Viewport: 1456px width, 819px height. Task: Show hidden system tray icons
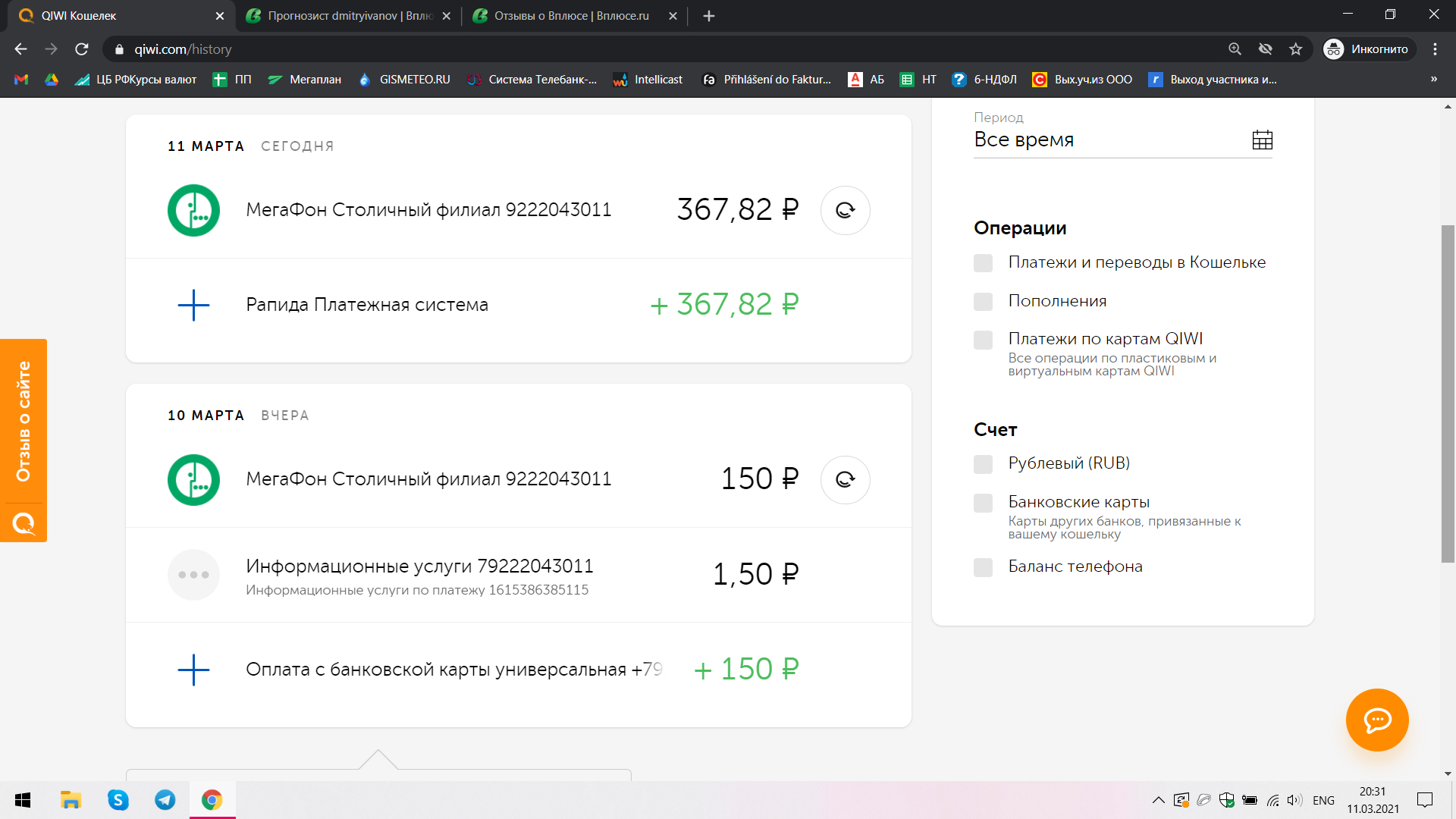(x=1158, y=800)
